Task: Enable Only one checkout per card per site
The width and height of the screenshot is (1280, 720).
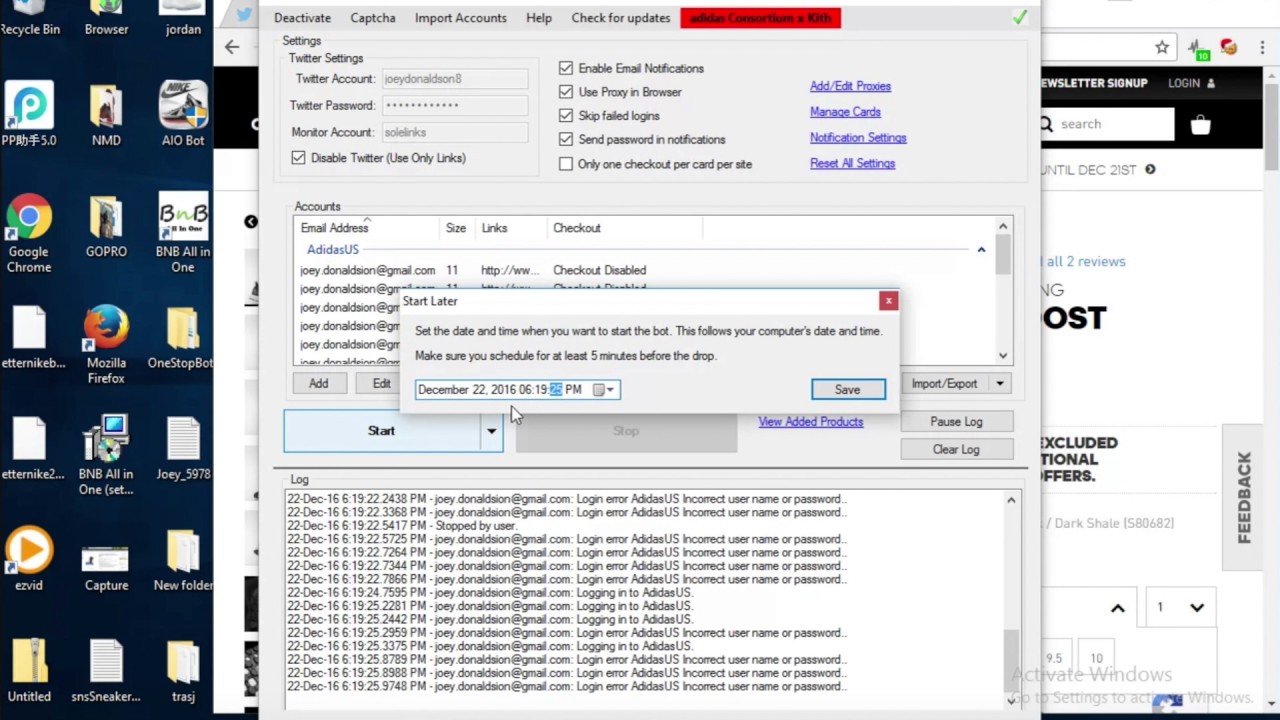Action: click(x=566, y=164)
